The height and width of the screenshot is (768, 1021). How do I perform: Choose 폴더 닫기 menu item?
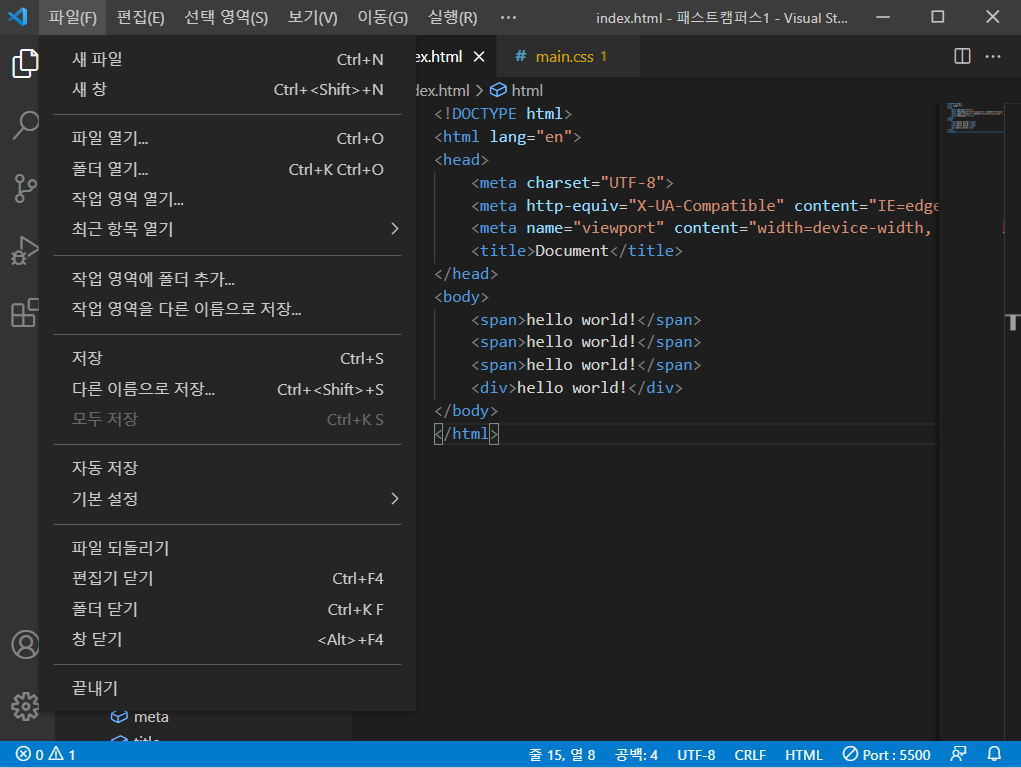coord(227,609)
